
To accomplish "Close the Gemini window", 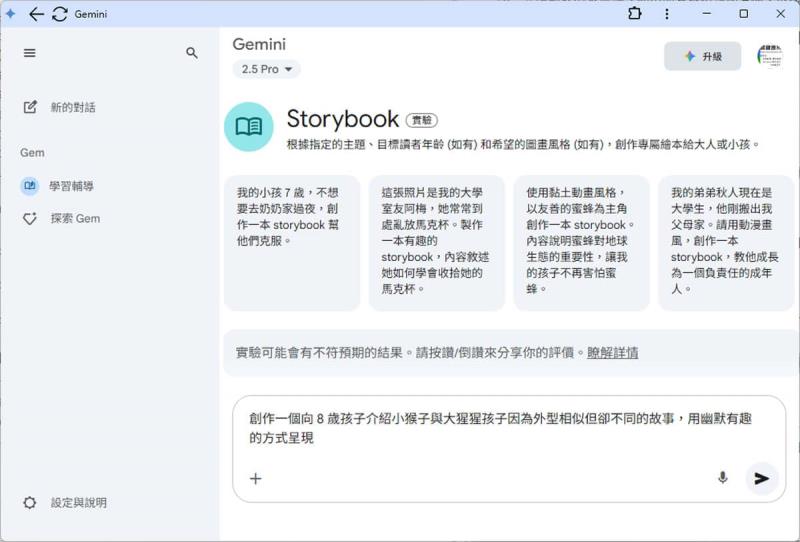I will [781, 14].
